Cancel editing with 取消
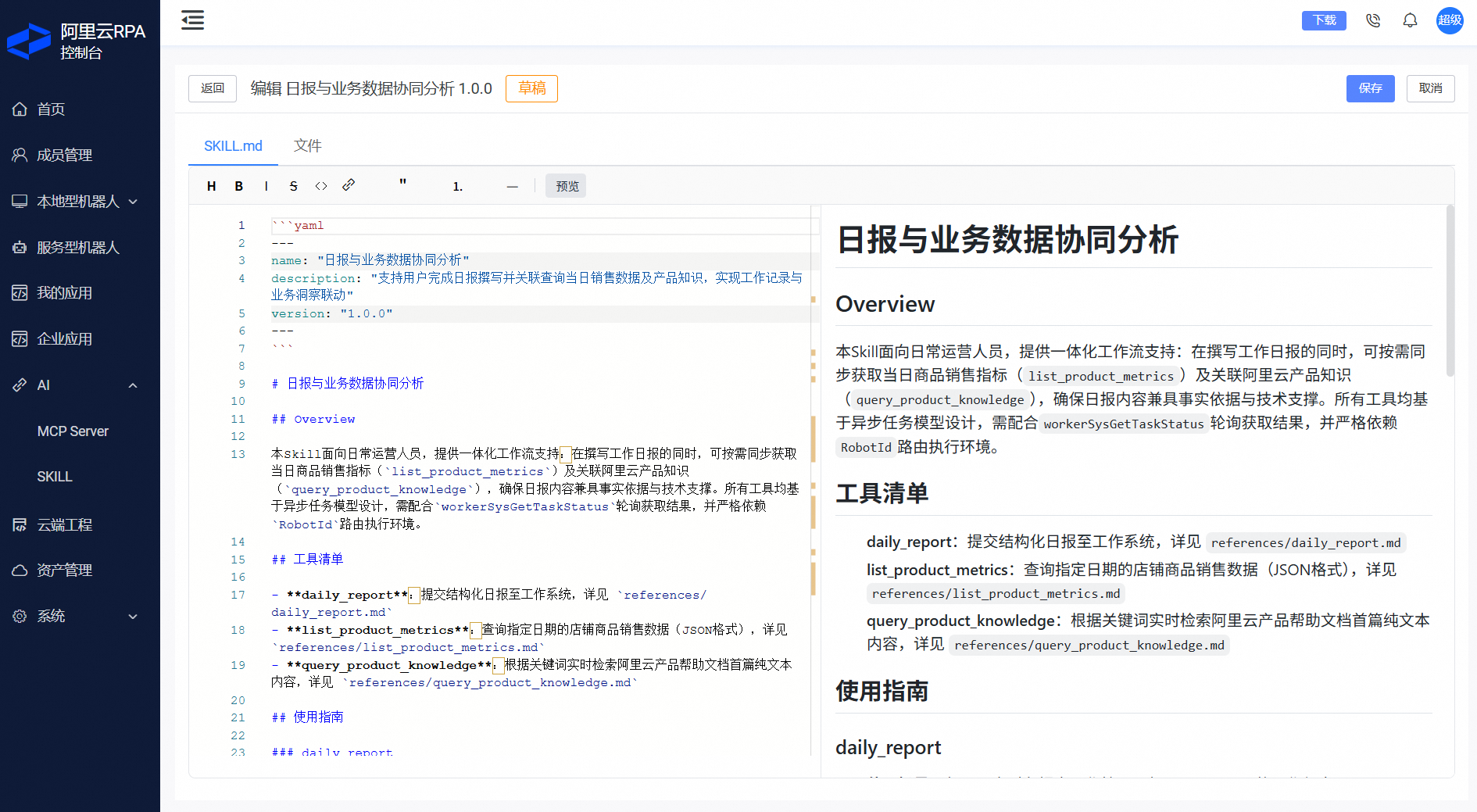Screen dimensions: 1477x812 coord(1430,88)
